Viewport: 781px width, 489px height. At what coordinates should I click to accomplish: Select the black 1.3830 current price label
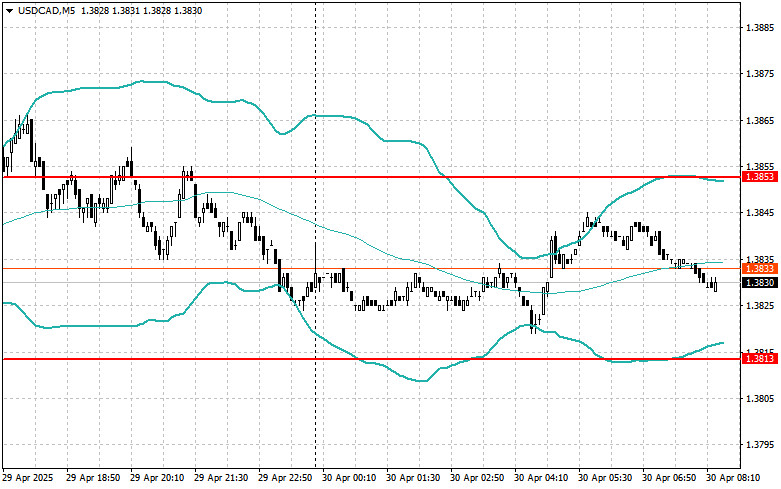(760, 282)
